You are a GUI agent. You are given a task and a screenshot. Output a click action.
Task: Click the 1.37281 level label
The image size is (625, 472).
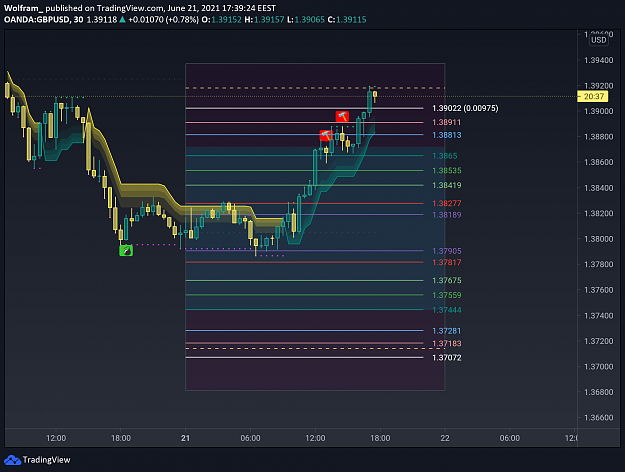(x=446, y=331)
